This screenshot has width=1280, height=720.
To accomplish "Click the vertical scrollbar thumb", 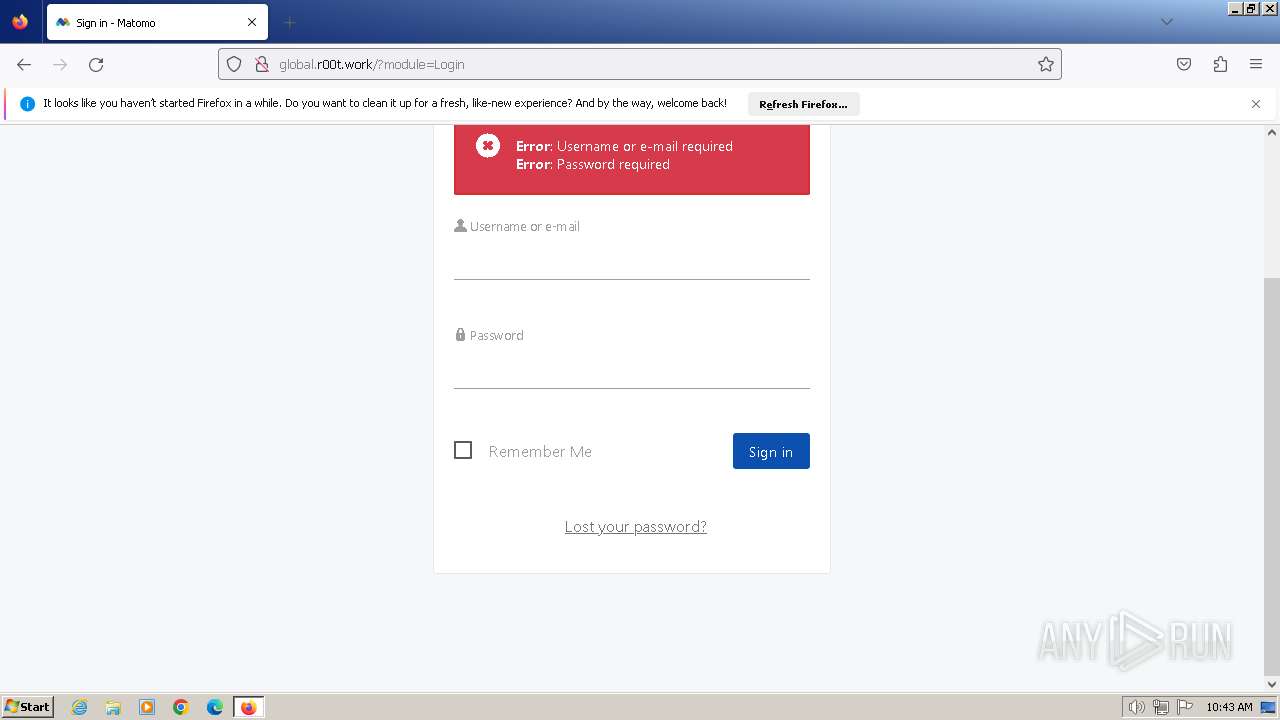I will point(1272,477).
